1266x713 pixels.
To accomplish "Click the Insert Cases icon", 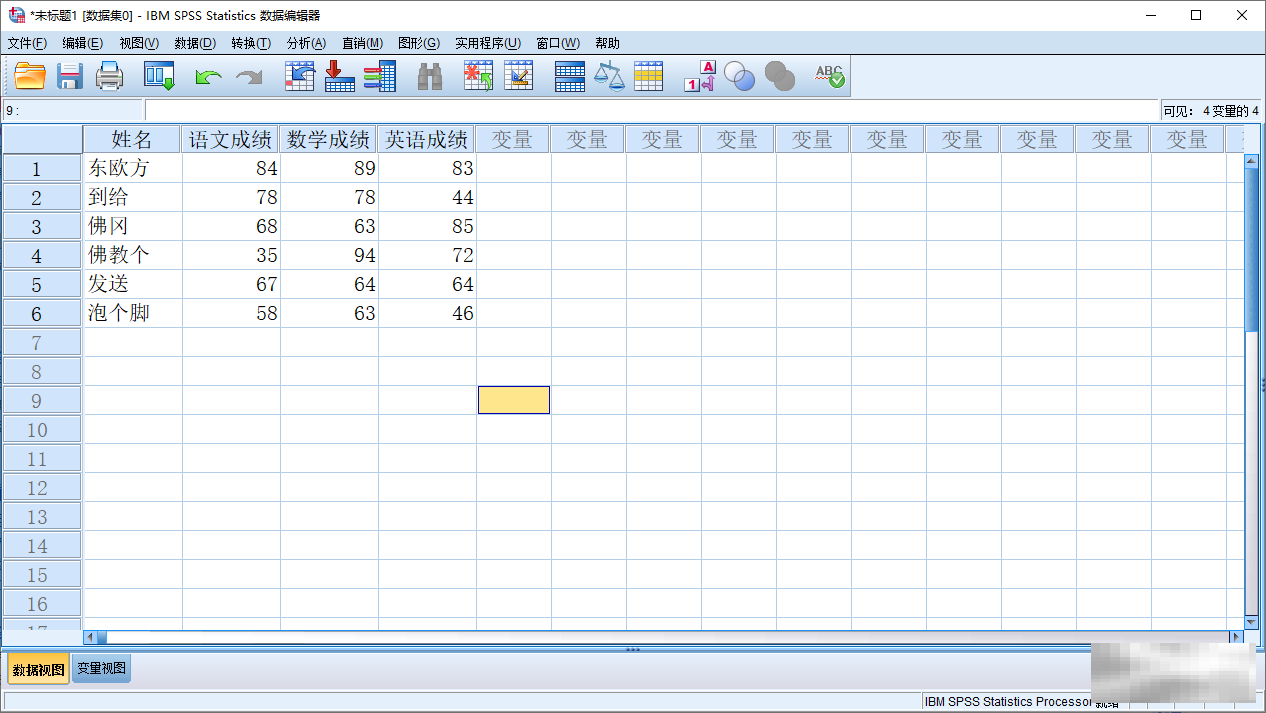I will click(x=479, y=76).
